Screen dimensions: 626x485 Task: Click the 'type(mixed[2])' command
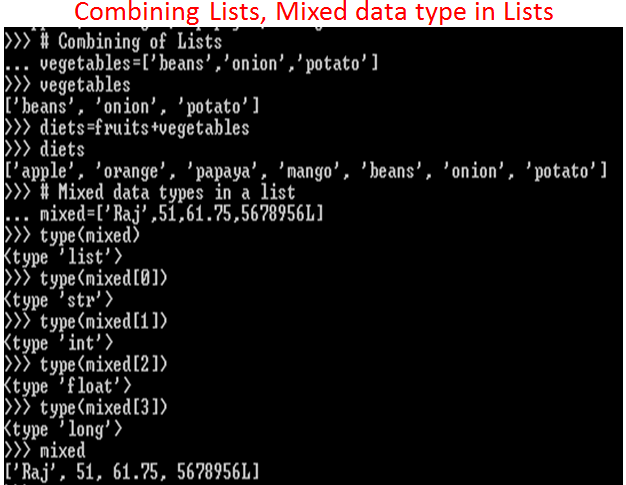click(103, 365)
